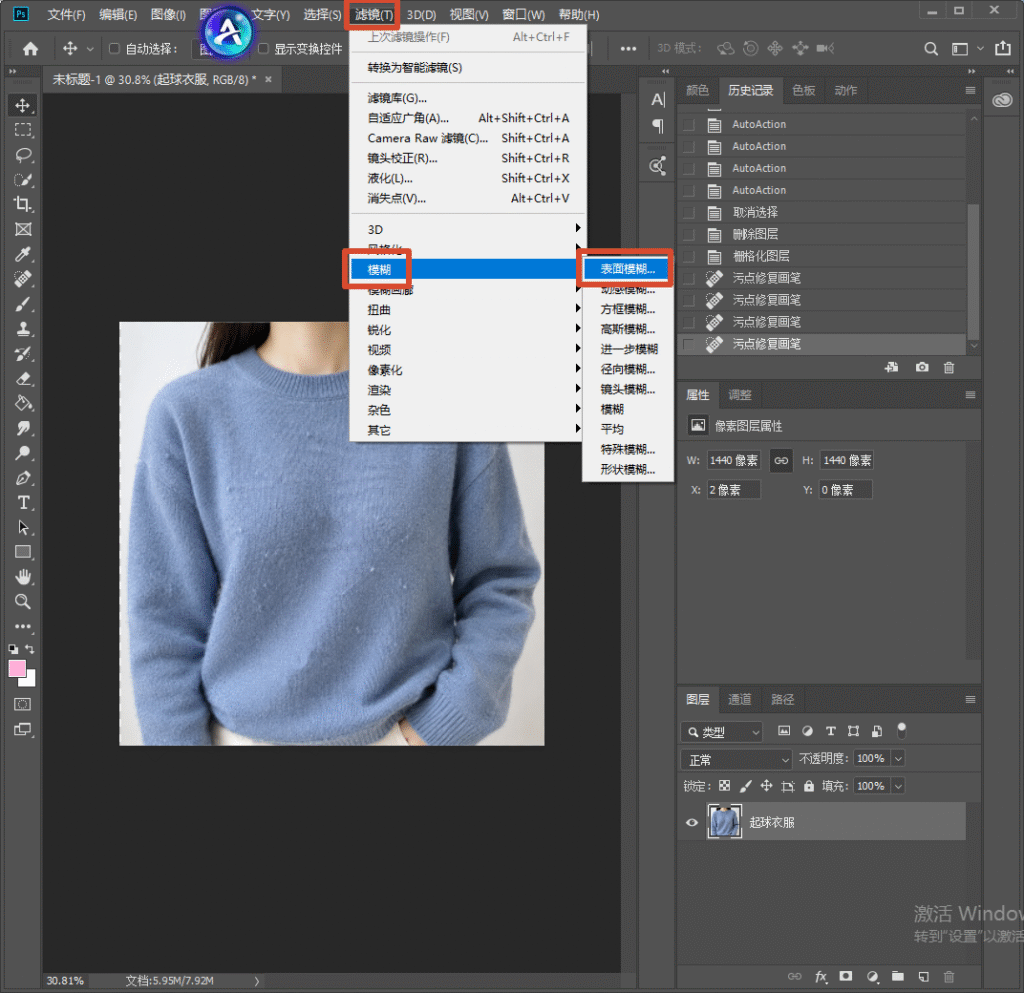This screenshot has width=1024, height=993.
Task: Select the Brush tool
Action: [x=23, y=304]
